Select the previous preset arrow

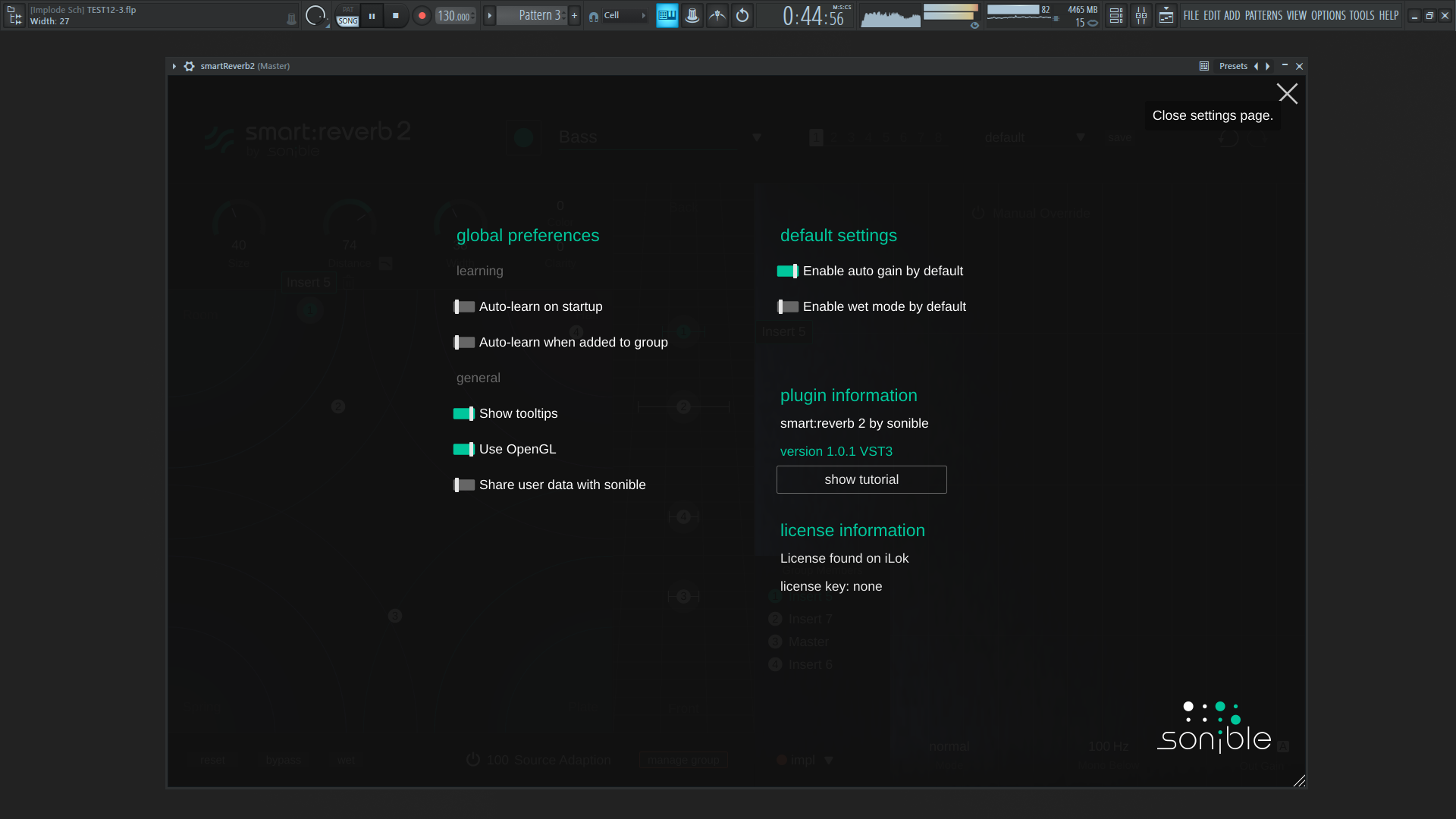[x=1257, y=66]
